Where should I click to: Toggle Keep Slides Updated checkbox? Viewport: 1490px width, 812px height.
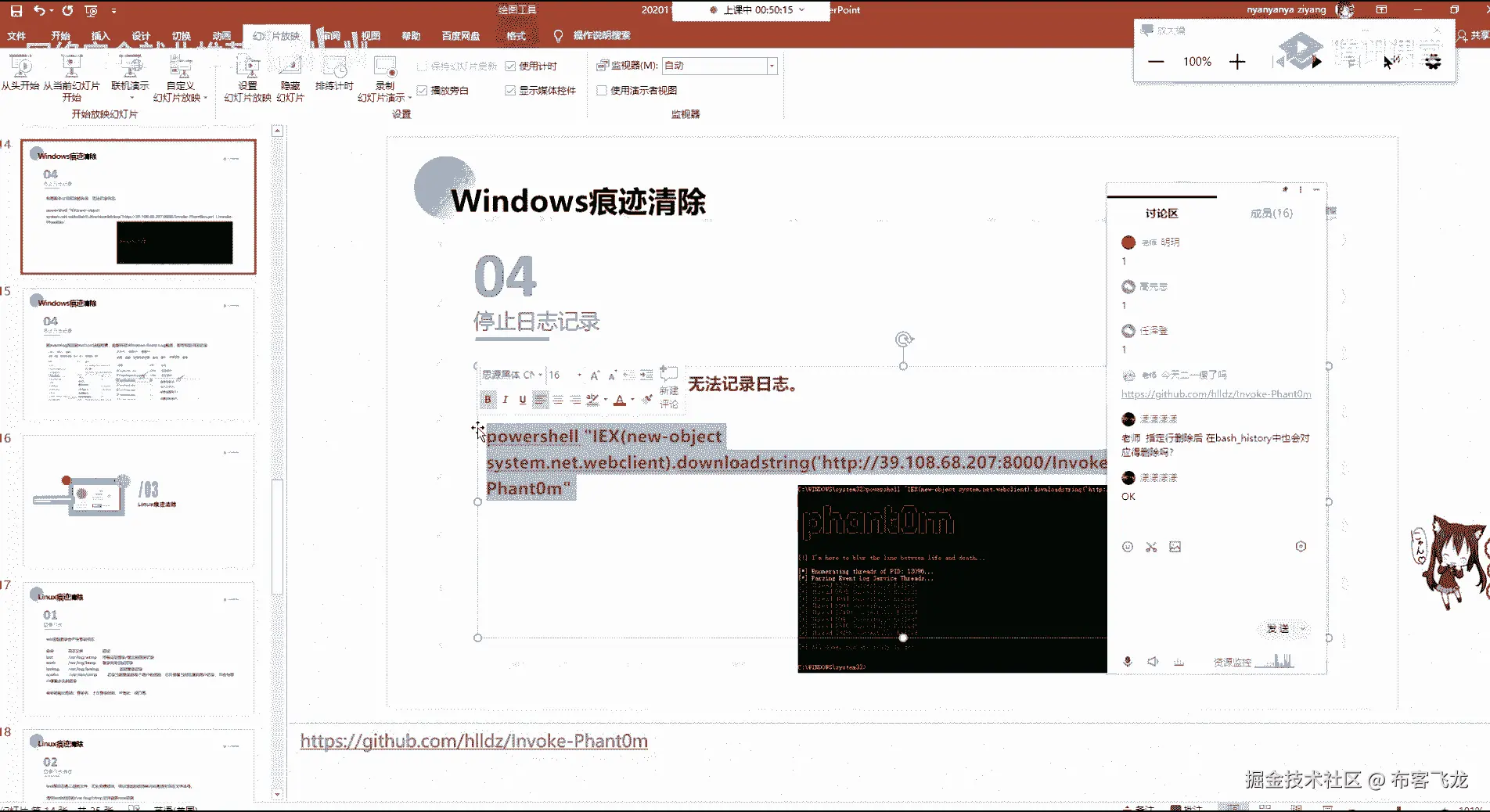422,66
